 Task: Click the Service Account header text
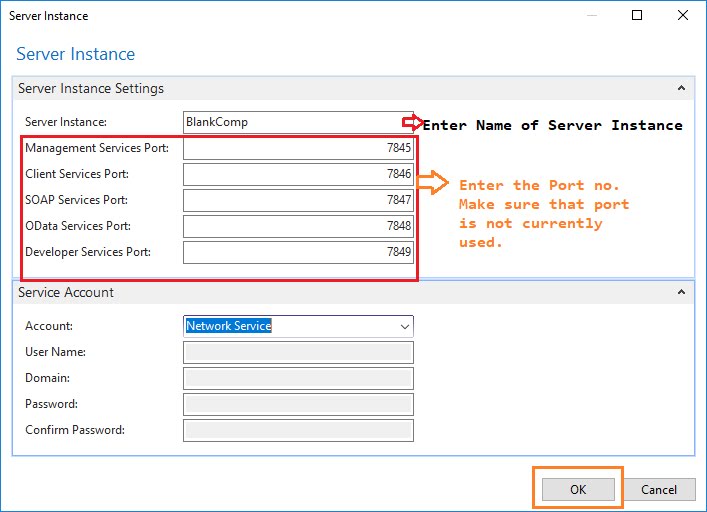tap(66, 292)
